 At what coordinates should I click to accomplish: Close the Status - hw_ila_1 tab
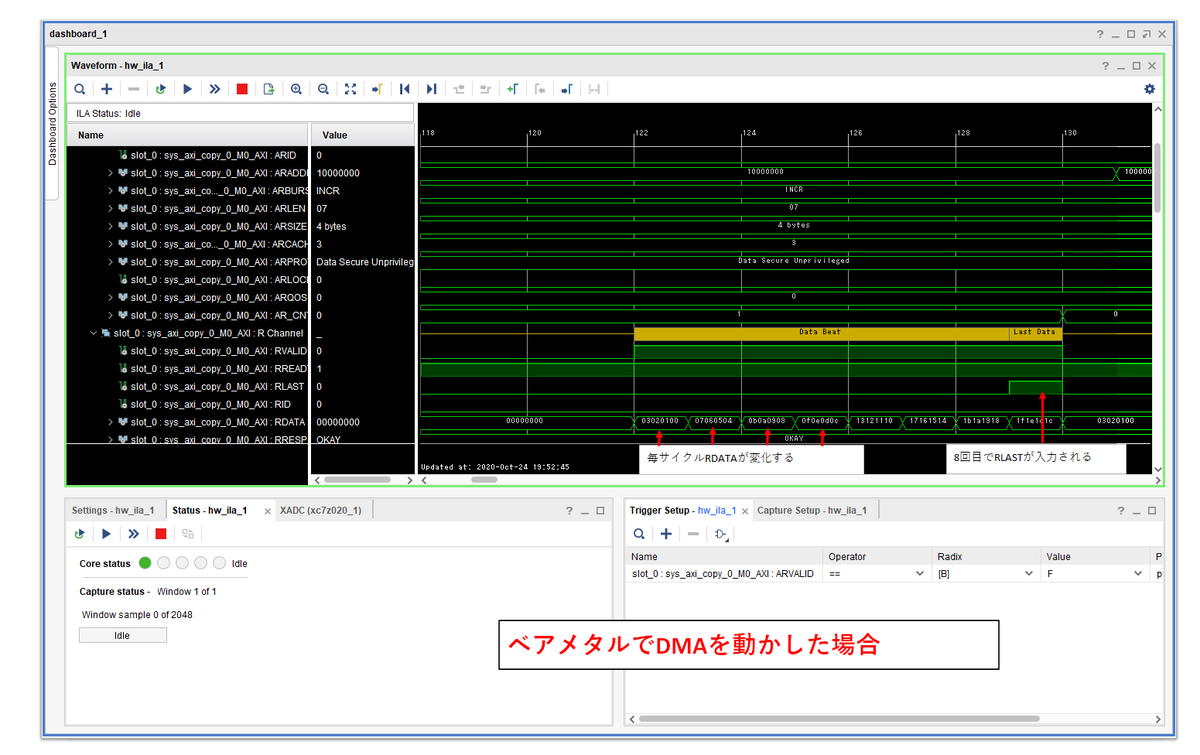coord(267,511)
